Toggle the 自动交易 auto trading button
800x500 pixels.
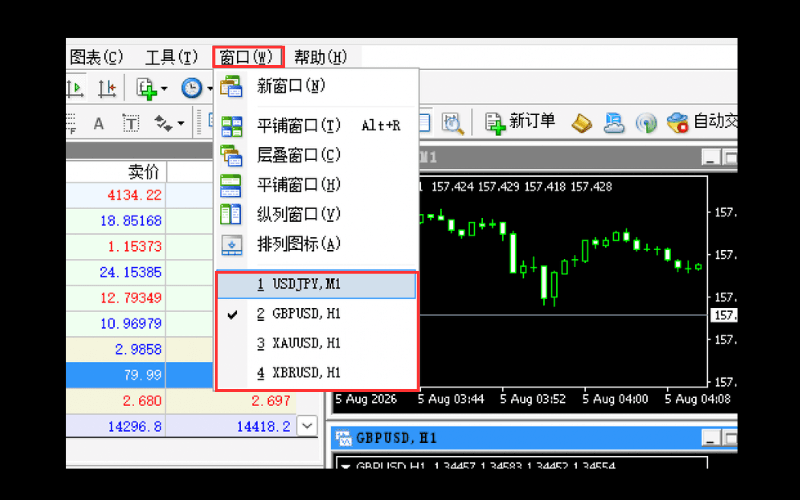(x=702, y=122)
